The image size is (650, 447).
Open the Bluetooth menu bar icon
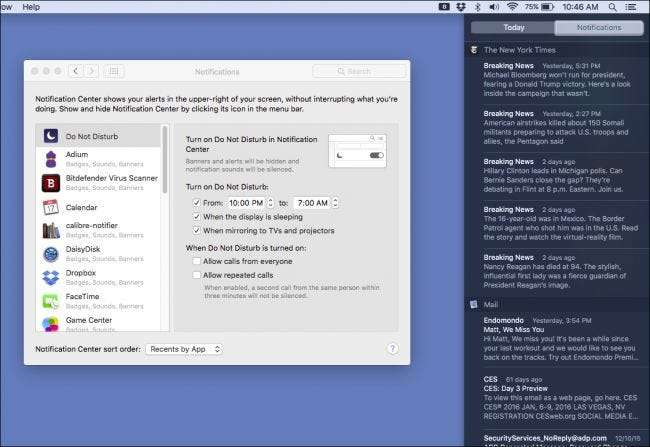click(x=478, y=7)
